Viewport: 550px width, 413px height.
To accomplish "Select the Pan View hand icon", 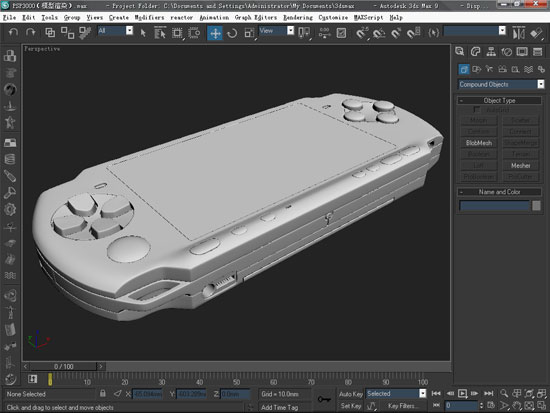I will tap(516, 406).
